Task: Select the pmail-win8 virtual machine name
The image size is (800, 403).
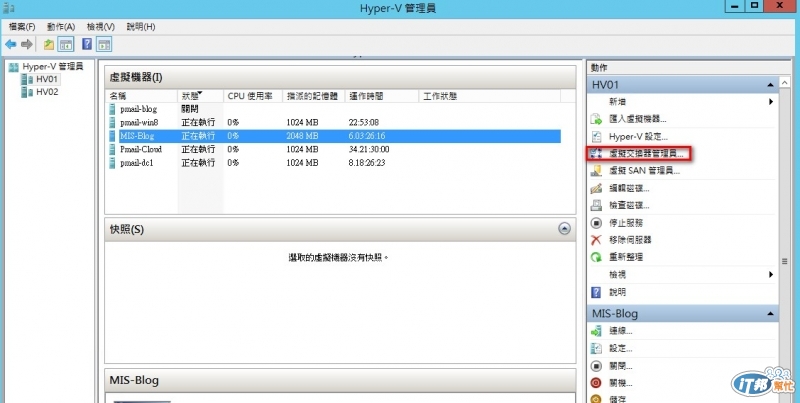Action: click(x=139, y=122)
